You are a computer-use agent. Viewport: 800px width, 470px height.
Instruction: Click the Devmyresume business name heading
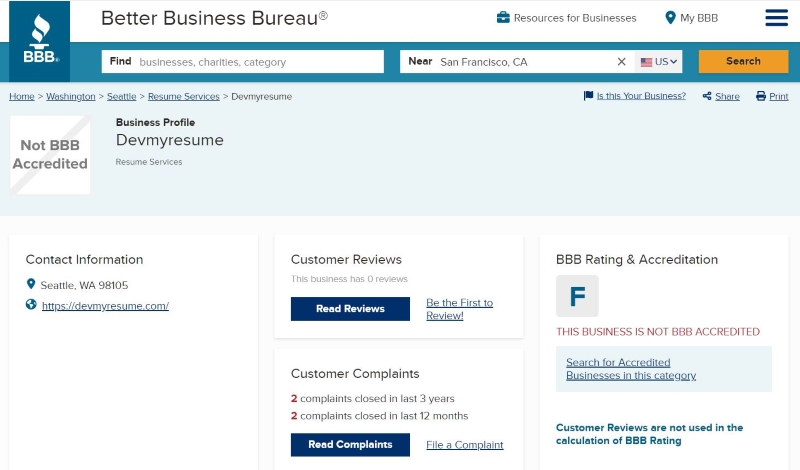[x=169, y=140]
